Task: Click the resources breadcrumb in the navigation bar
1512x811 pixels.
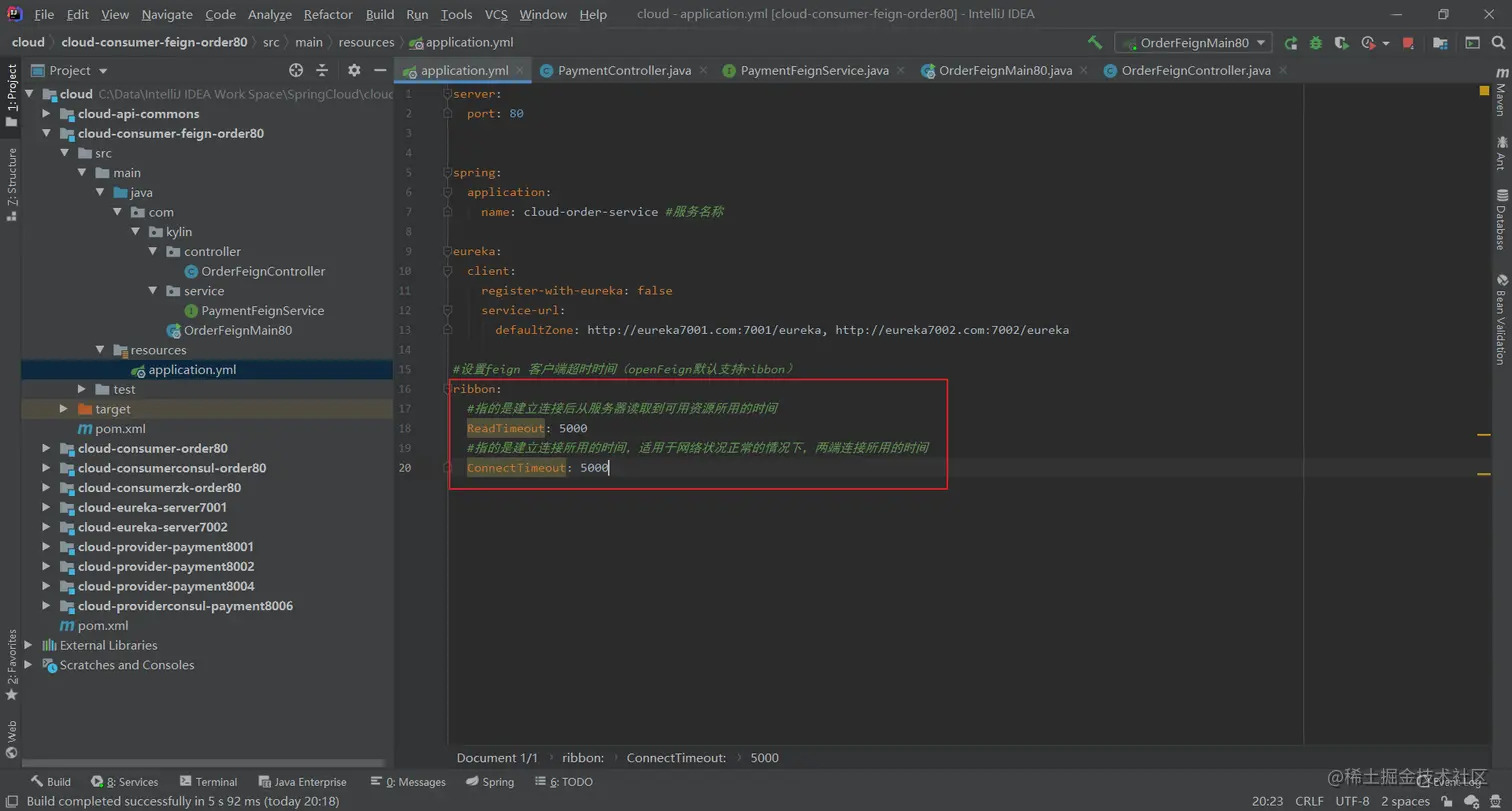Action: (x=366, y=43)
